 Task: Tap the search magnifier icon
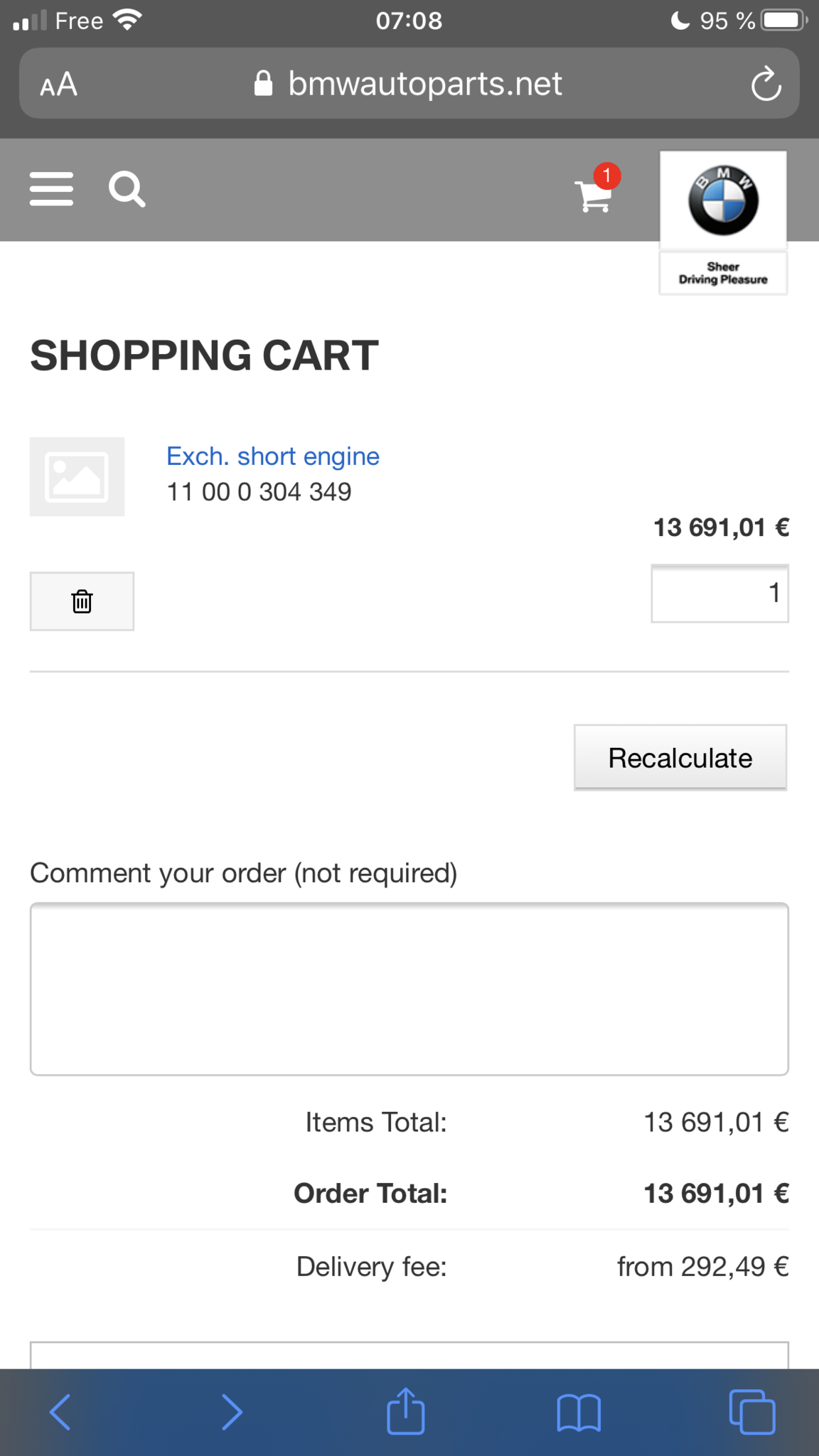[x=127, y=189]
